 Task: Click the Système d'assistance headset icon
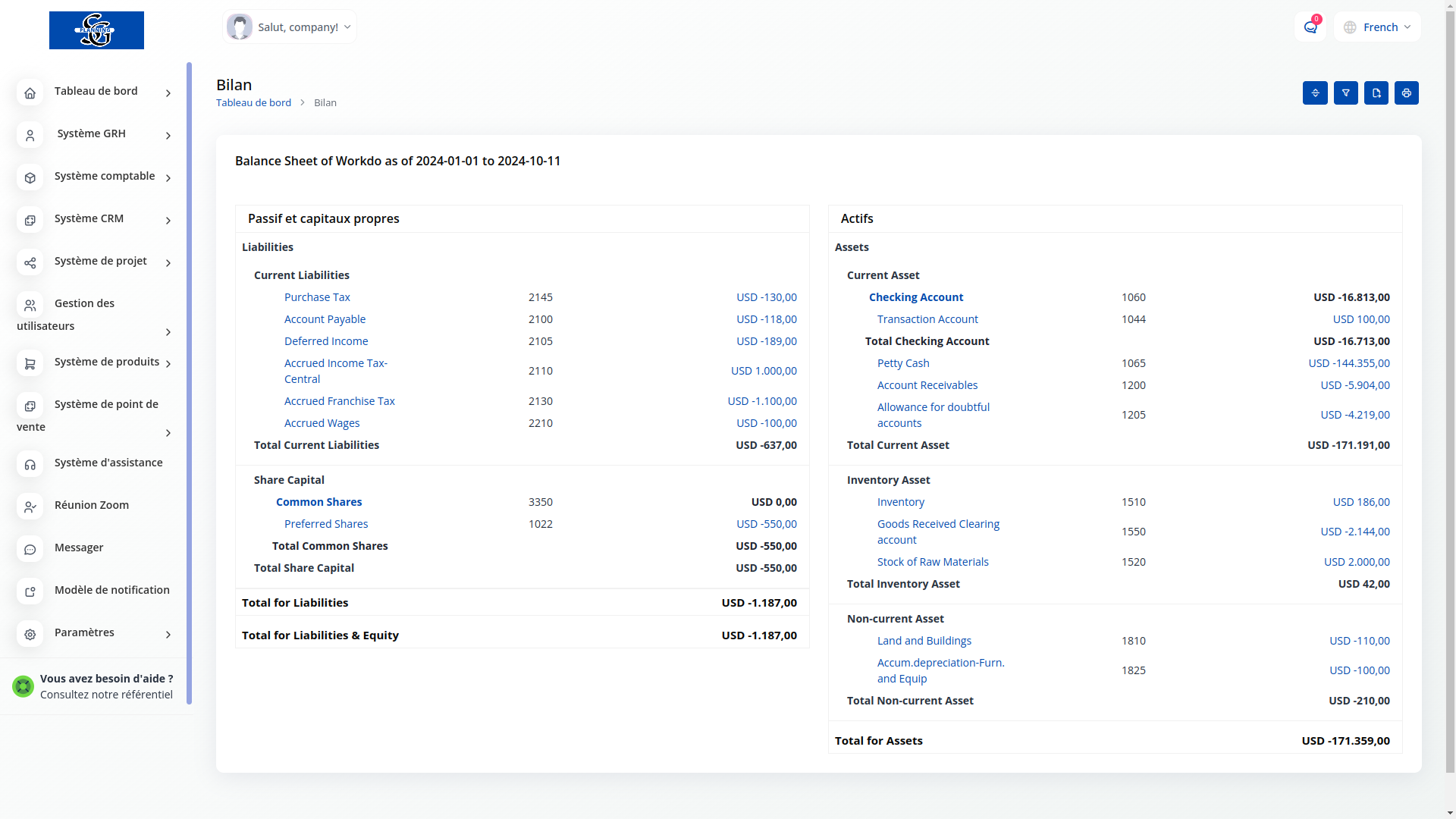point(30,464)
